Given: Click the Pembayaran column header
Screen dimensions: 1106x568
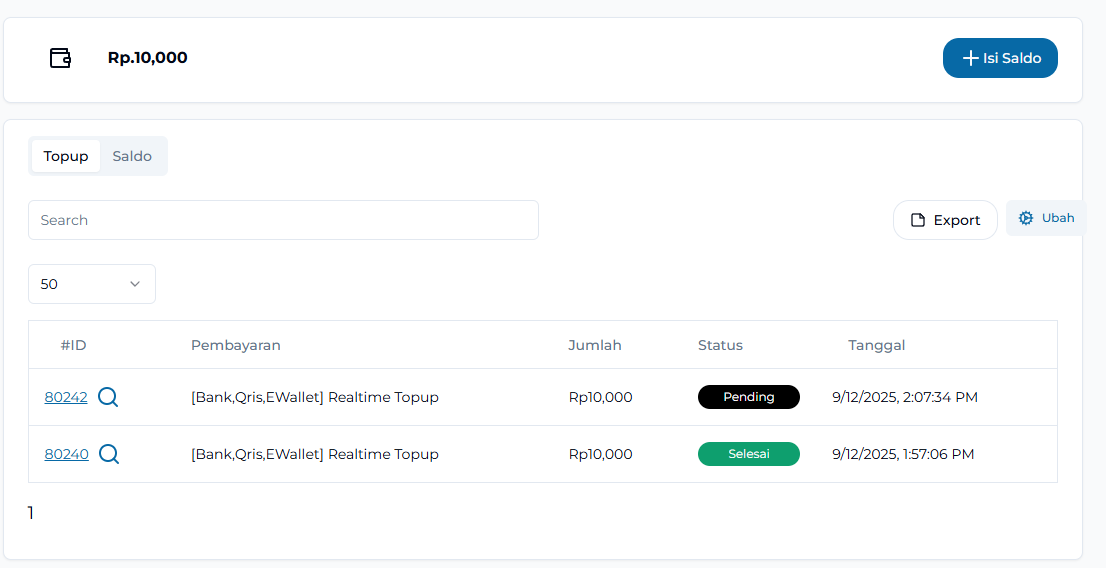Looking at the screenshot, I should coord(236,345).
